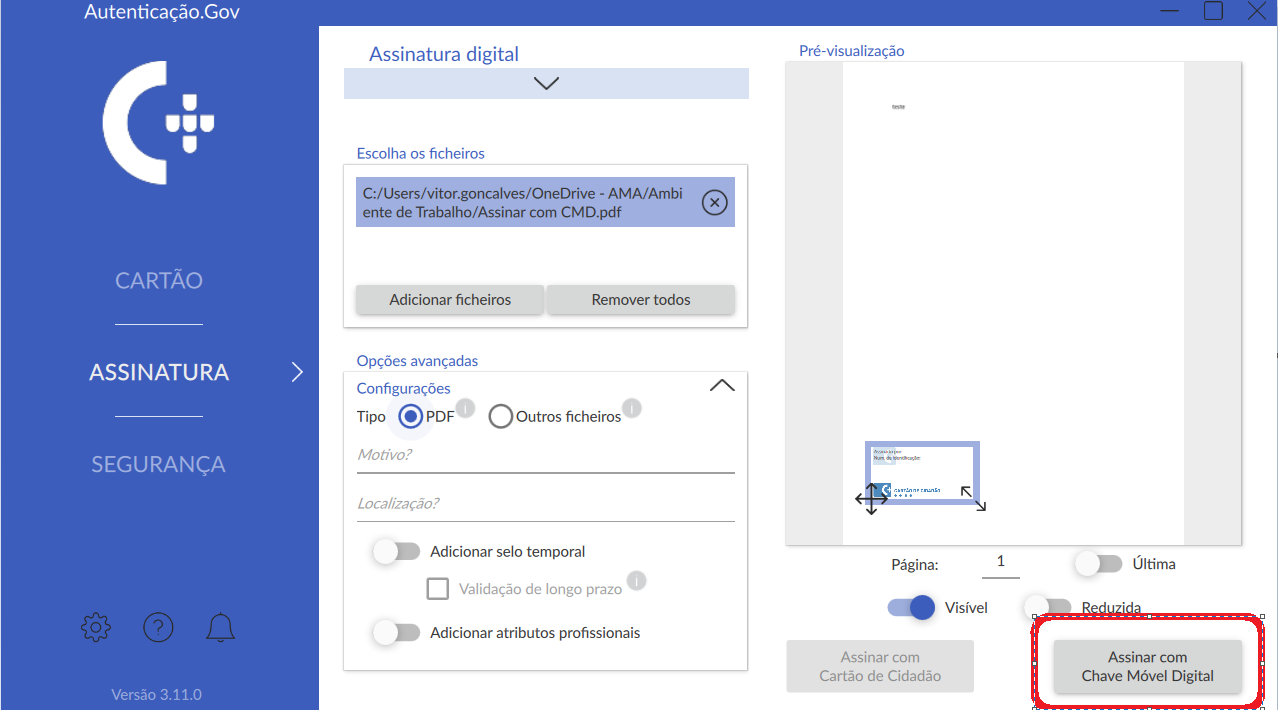This screenshot has width=1278, height=710.
Task: Click the Localização input field
Action: tap(546, 504)
